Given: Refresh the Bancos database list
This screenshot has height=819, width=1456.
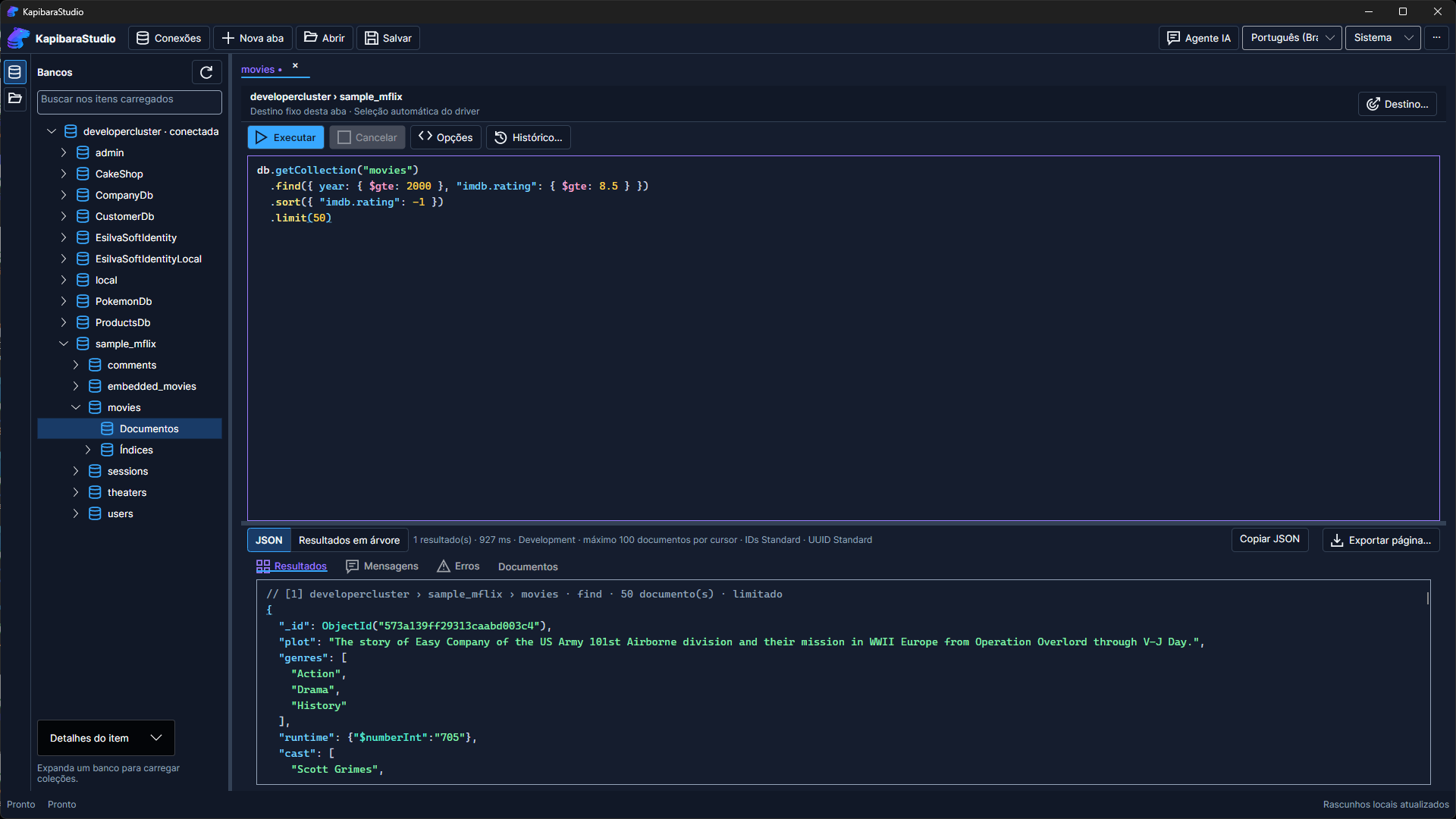Looking at the screenshot, I should click(x=206, y=72).
